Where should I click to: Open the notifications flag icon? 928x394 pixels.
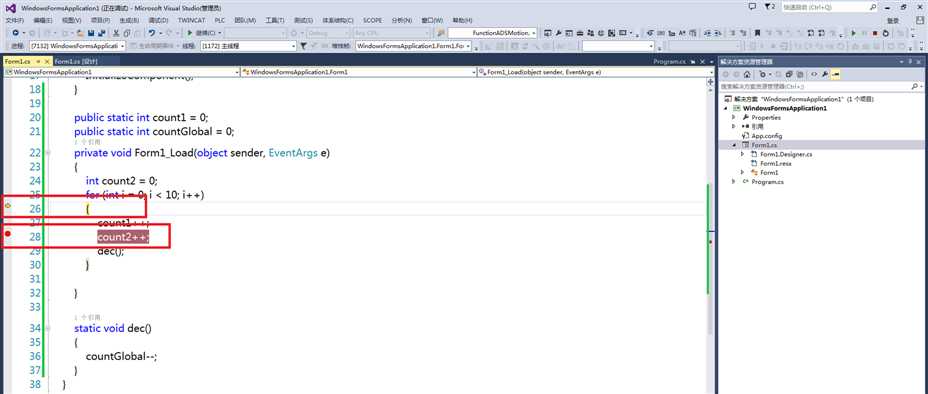tap(768, 7)
